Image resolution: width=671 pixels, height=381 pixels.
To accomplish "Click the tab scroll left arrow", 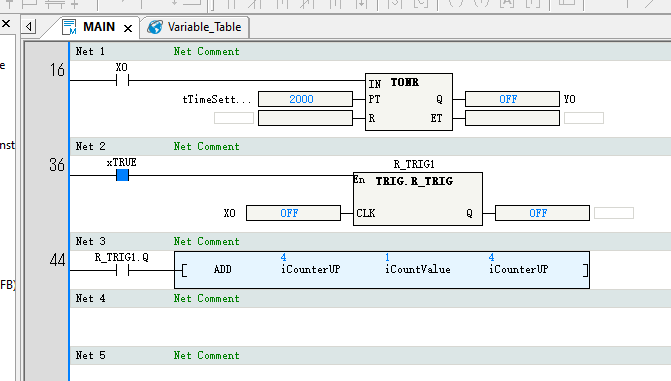I will coord(29,27).
